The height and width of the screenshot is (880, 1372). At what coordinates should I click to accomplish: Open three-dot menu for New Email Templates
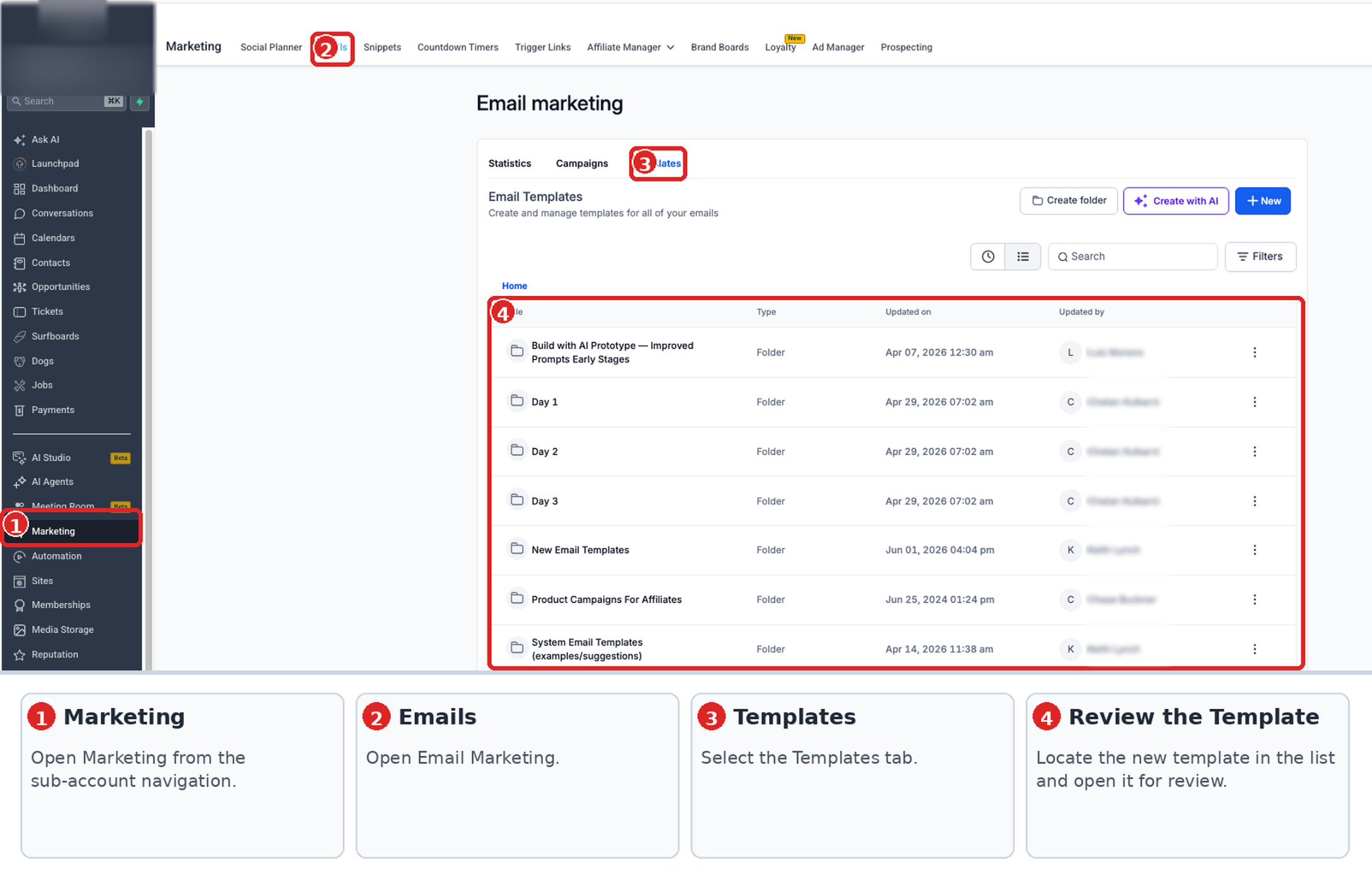click(1255, 550)
